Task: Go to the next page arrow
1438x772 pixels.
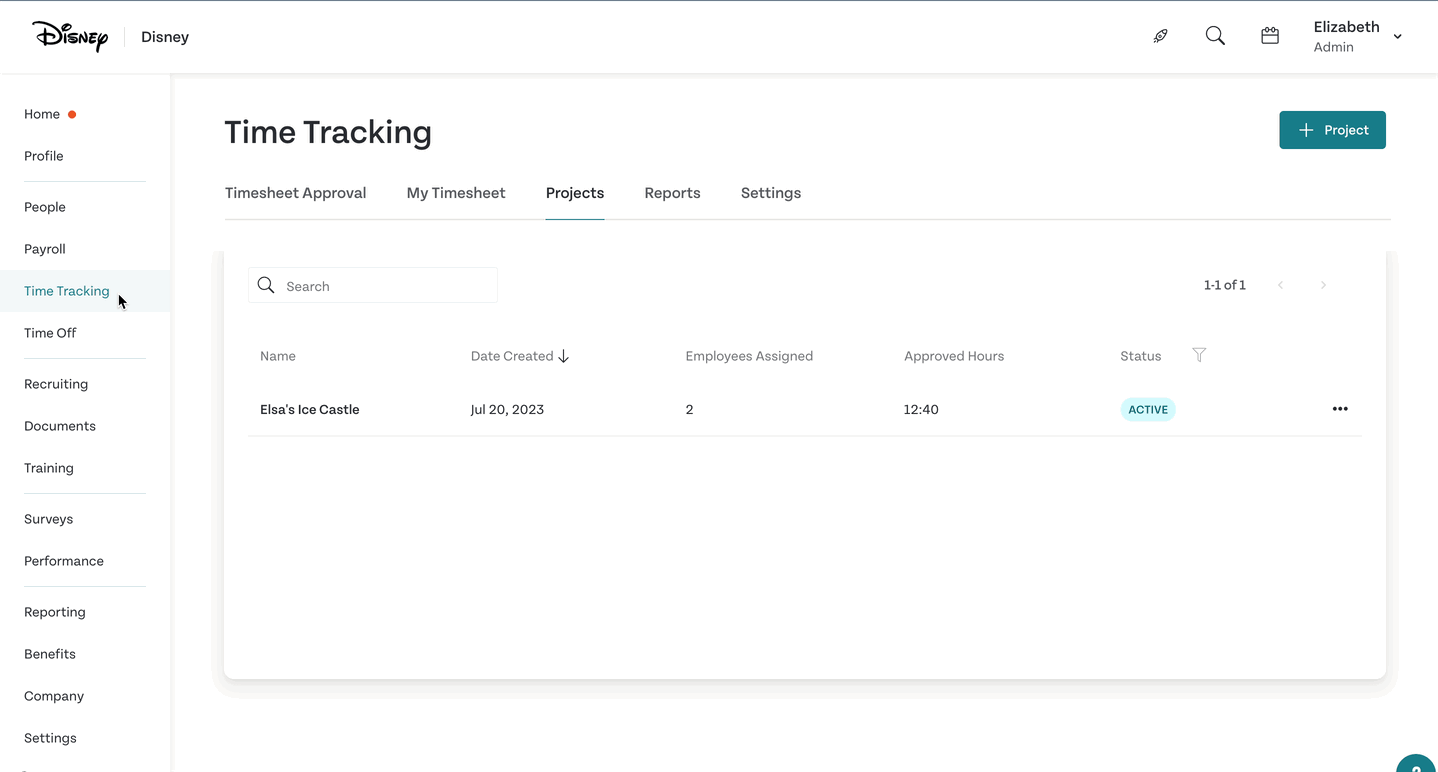Action: click(x=1323, y=285)
